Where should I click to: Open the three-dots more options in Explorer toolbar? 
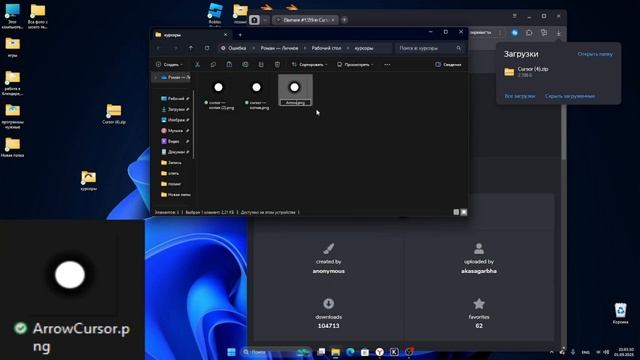click(x=387, y=64)
